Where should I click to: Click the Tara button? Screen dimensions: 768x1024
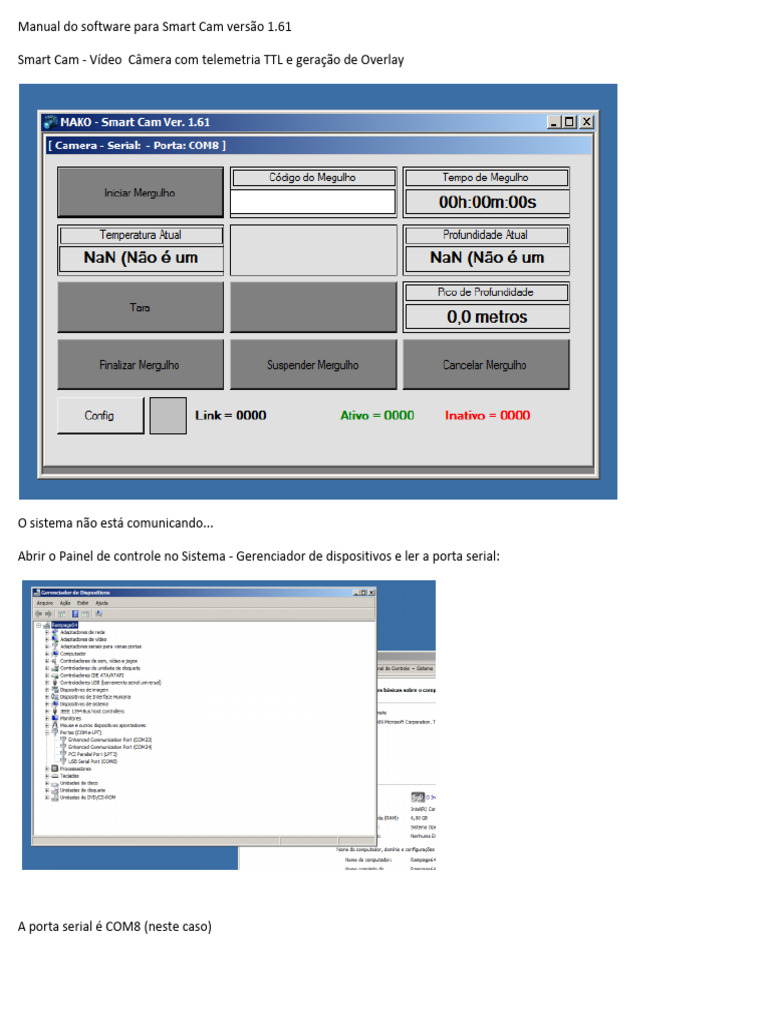click(x=140, y=307)
